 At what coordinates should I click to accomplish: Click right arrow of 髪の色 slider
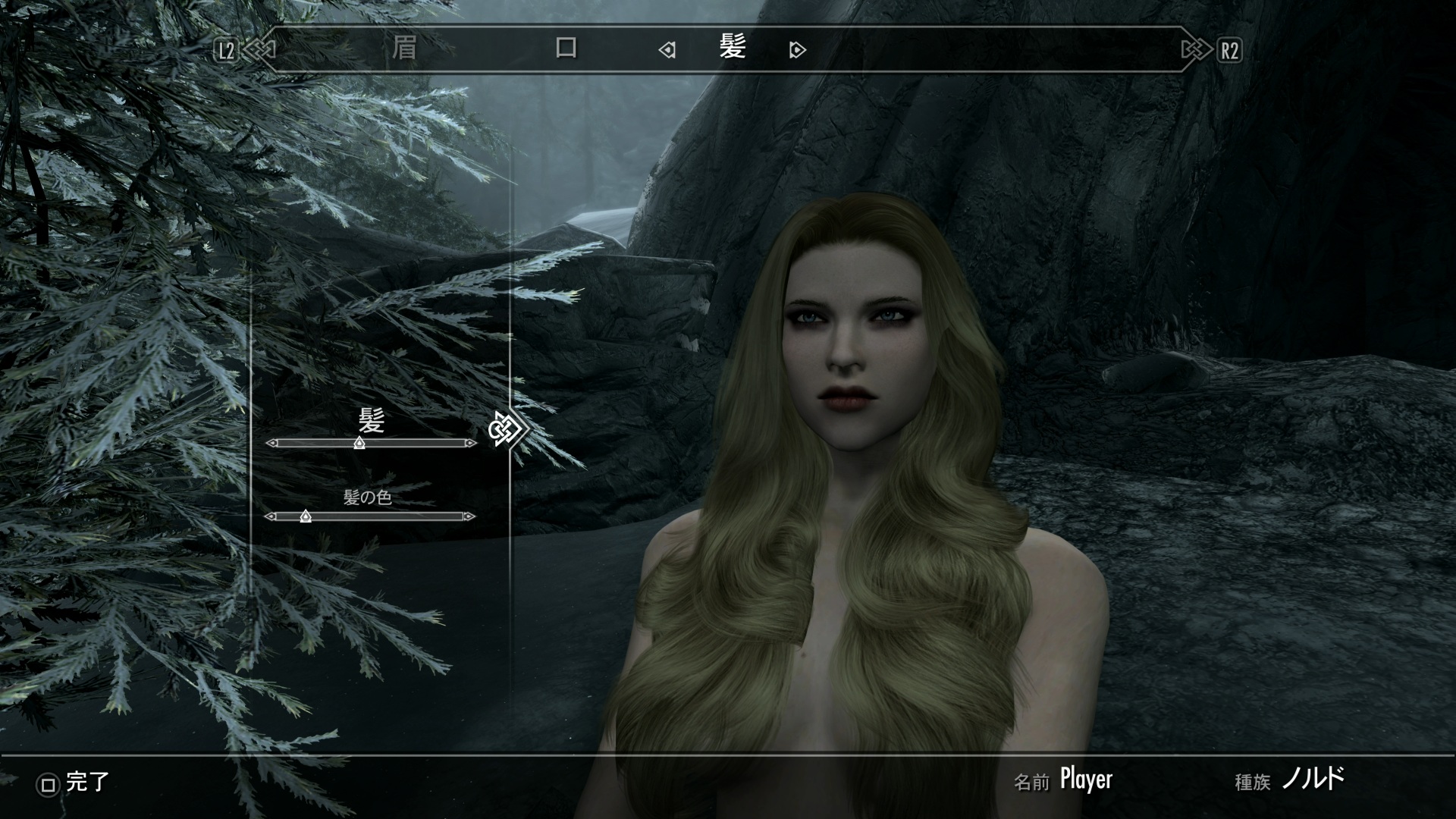469,516
